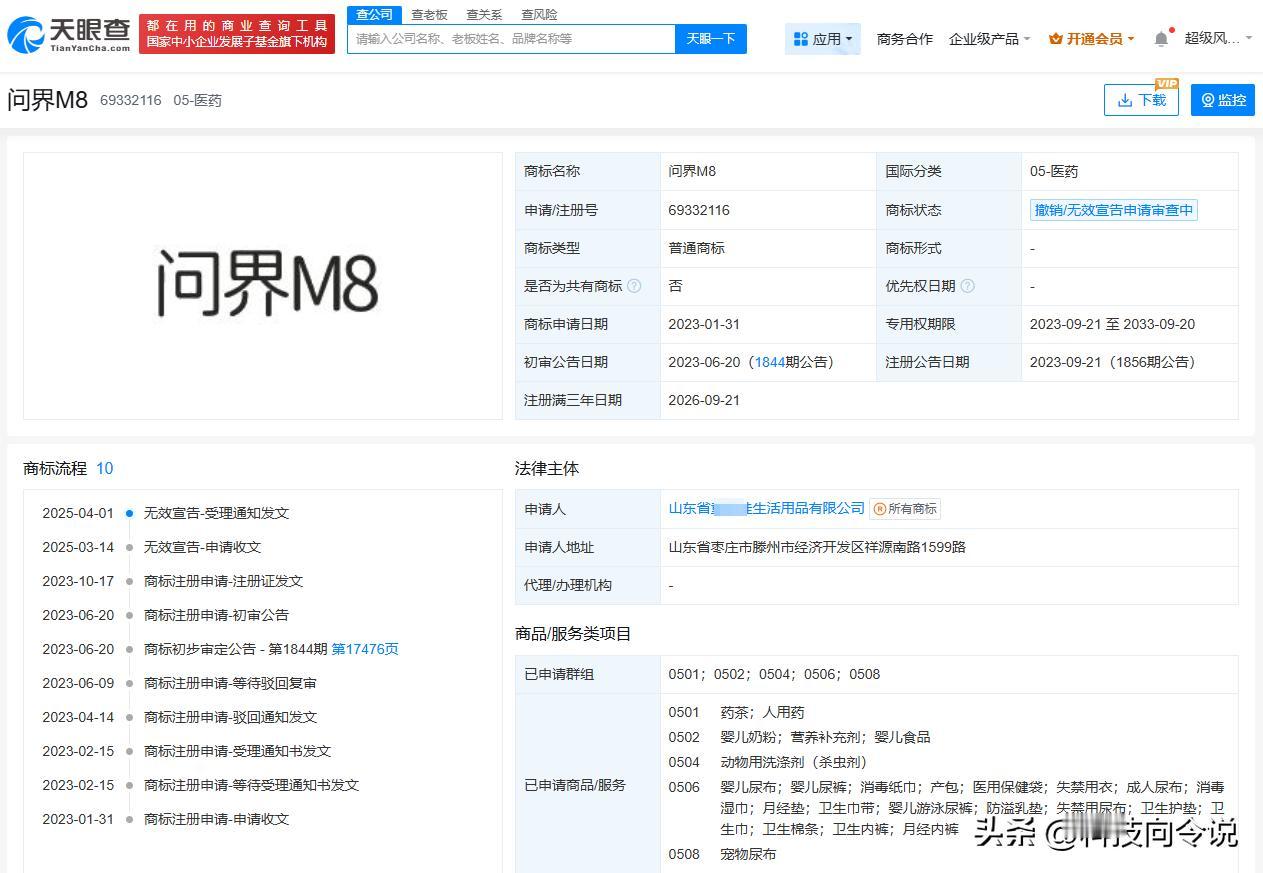
Task: Focus the company name search input
Action: coord(511,39)
